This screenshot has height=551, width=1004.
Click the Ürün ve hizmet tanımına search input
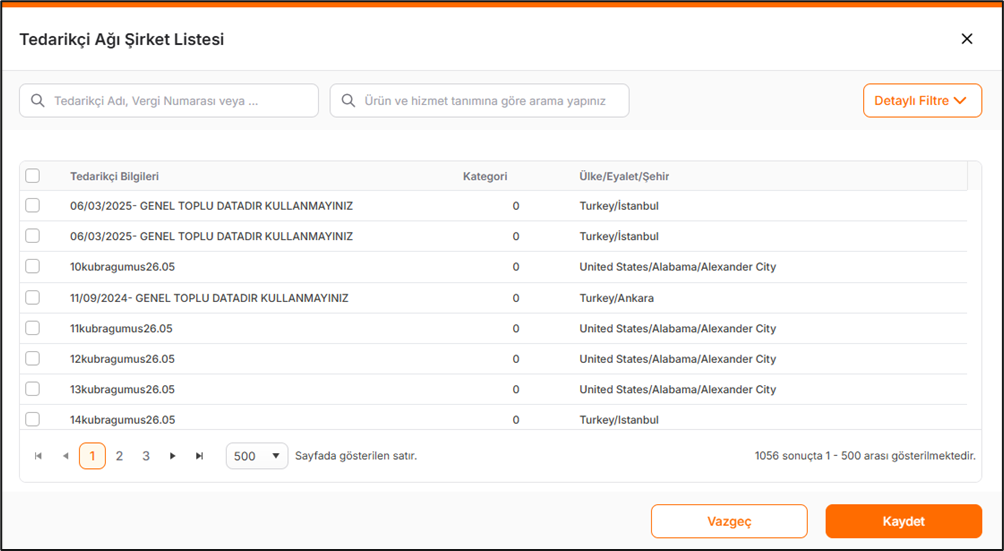click(x=490, y=101)
